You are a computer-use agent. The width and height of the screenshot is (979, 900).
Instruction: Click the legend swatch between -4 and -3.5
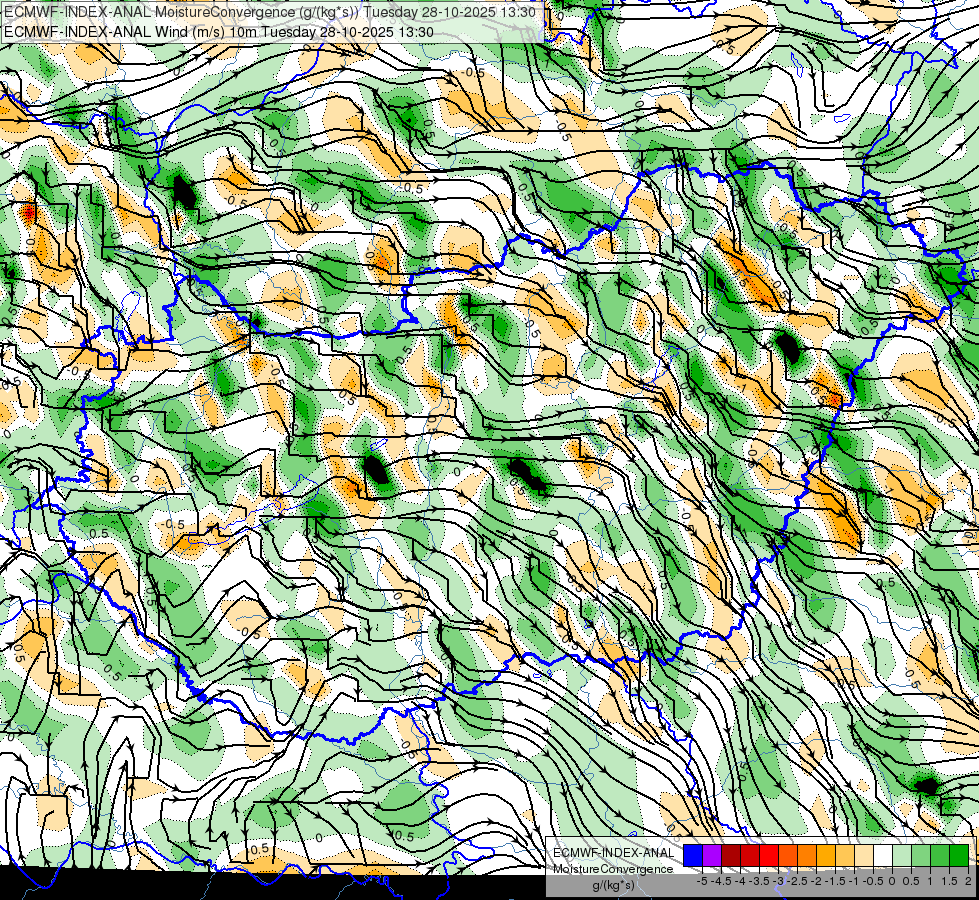click(750, 856)
